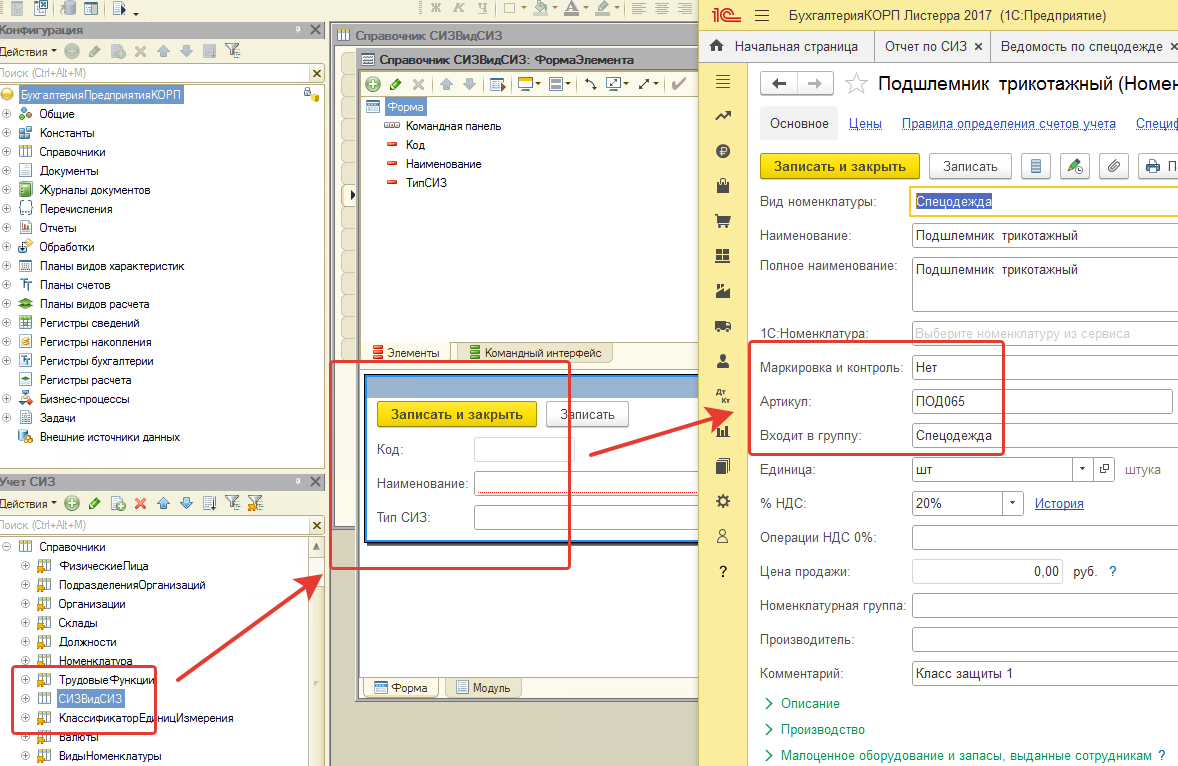This screenshot has height=766, width=1178.
Task: Go back with the left arrow button
Action: coord(779,83)
